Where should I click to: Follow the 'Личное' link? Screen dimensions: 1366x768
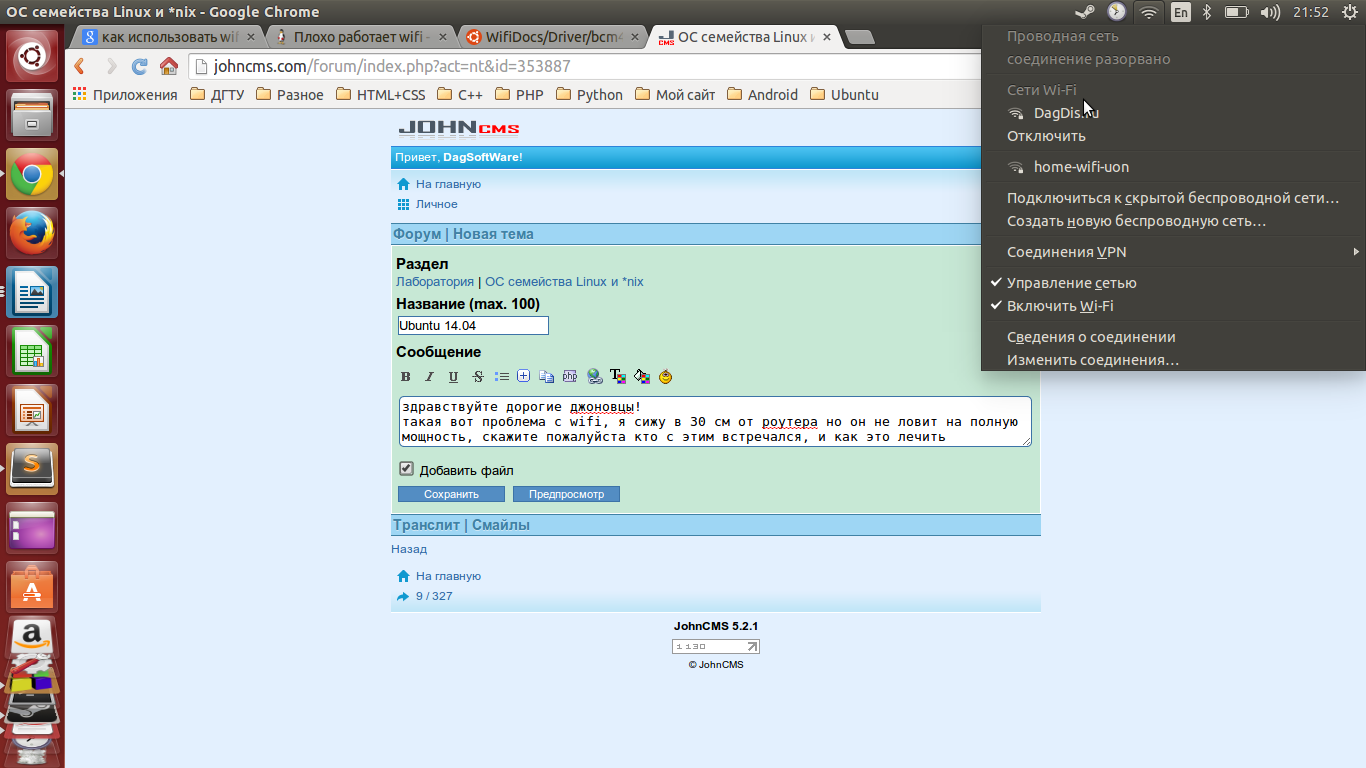point(437,204)
